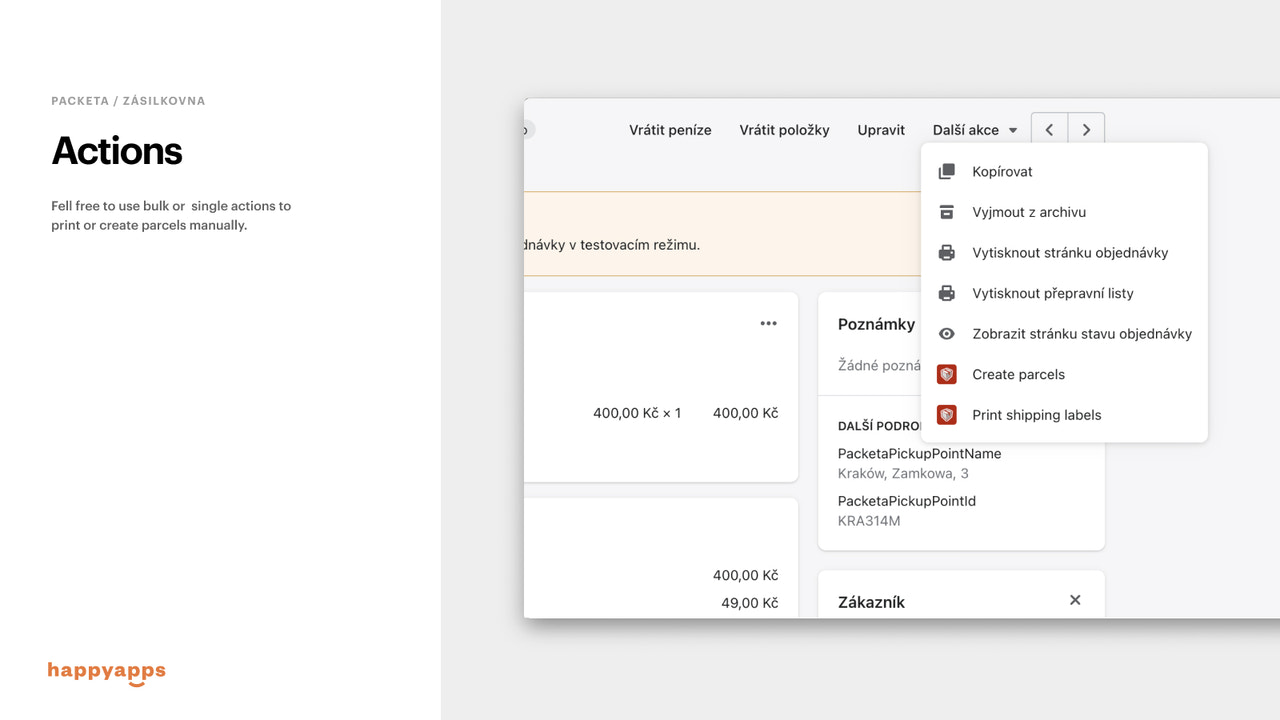The image size is (1280, 720).
Task: Click the Packeta icon next to Print shipping labels
Action: coord(946,414)
